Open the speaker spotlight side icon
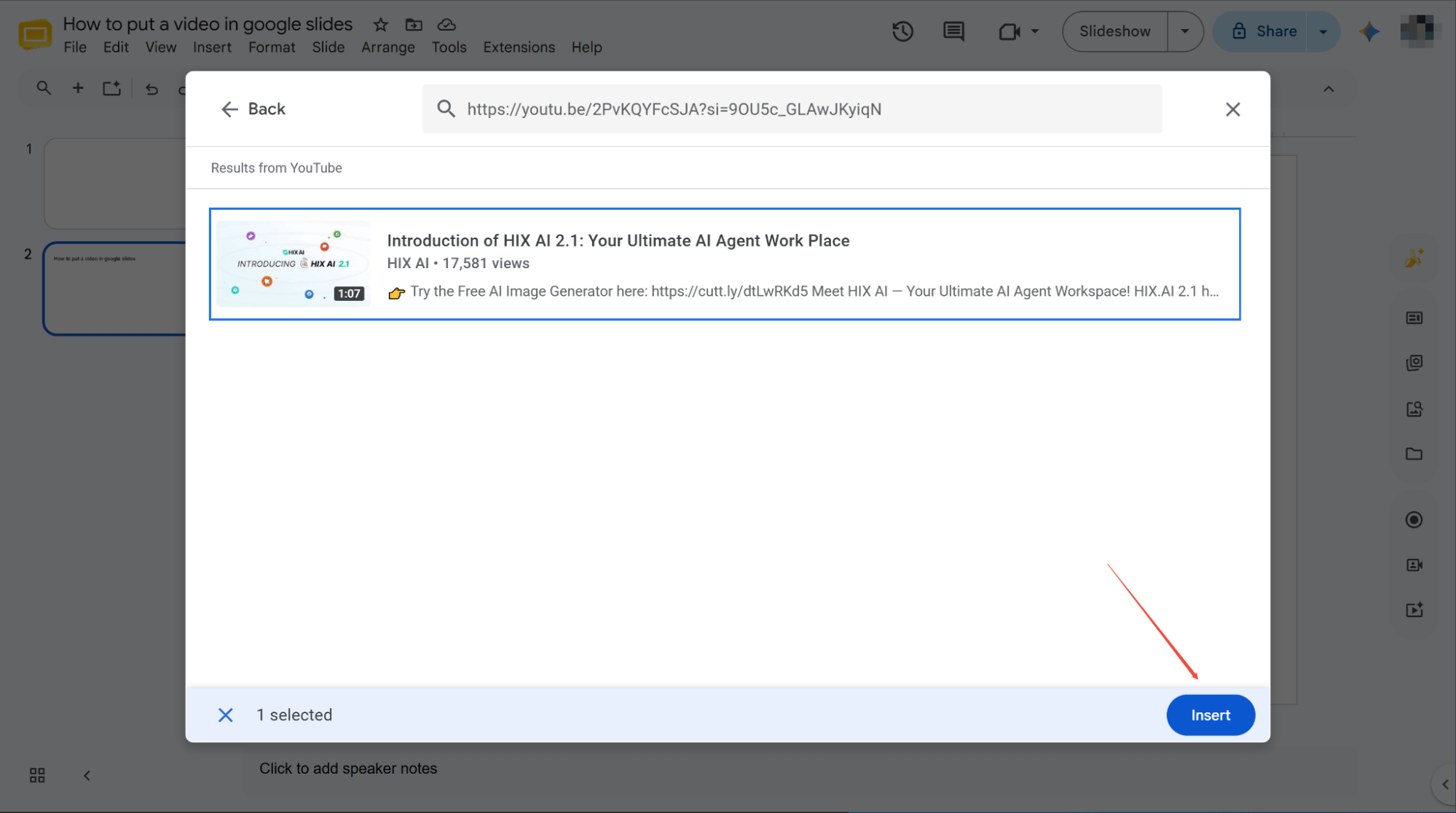This screenshot has height=813, width=1456. point(1414,565)
